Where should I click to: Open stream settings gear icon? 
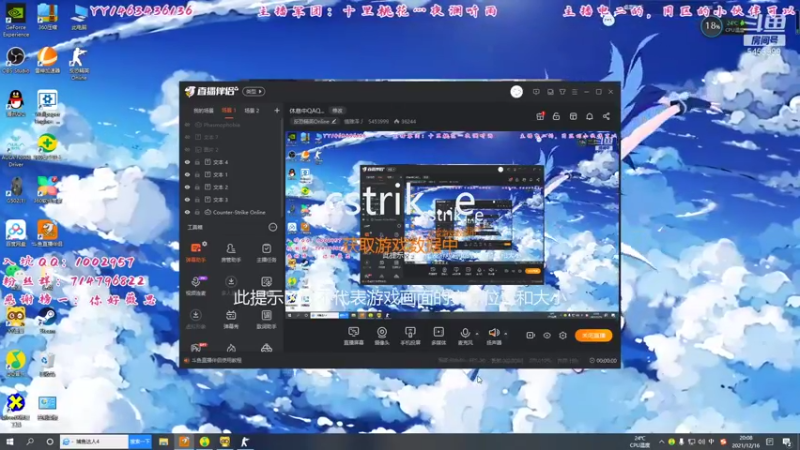tap(563, 335)
